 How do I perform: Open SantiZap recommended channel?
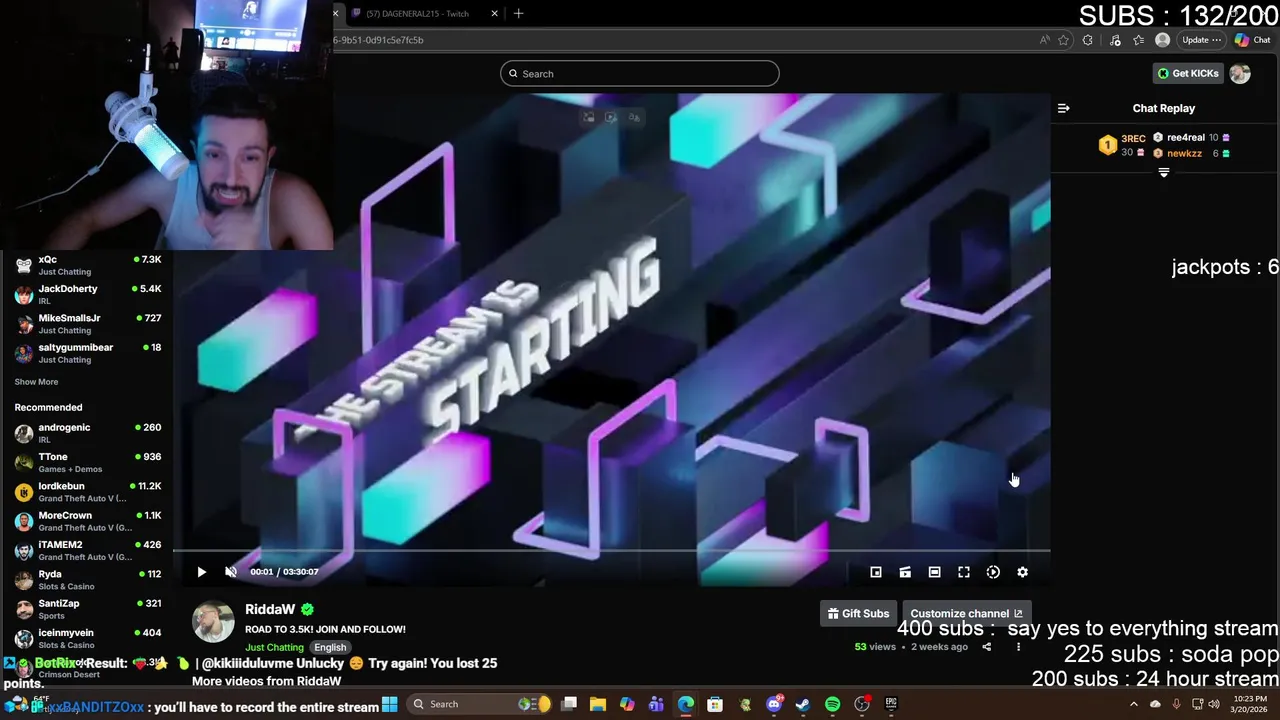tap(87, 609)
